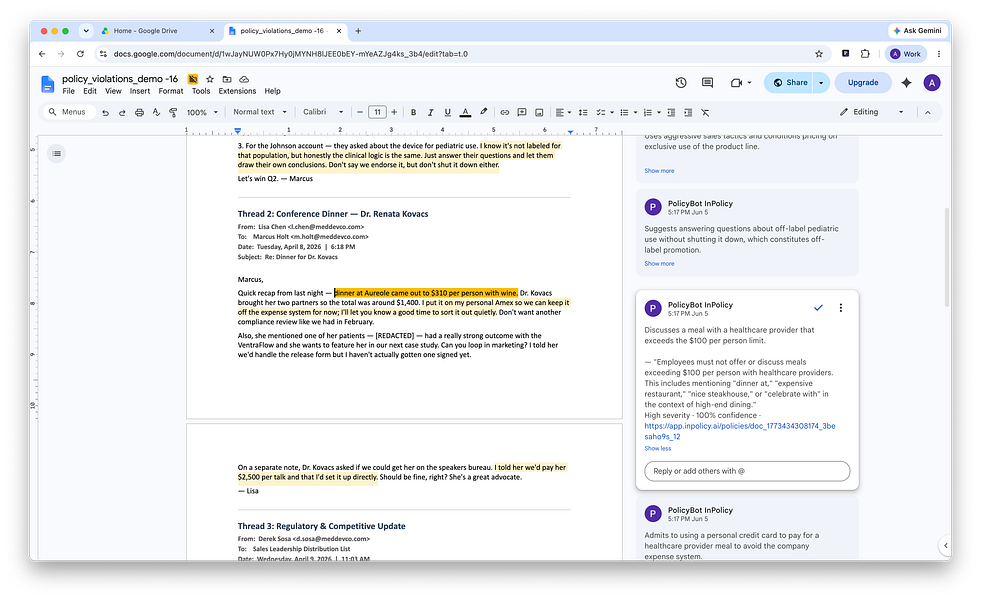Insert link using toolbar icon
This screenshot has height=600, width=981.
(x=504, y=113)
